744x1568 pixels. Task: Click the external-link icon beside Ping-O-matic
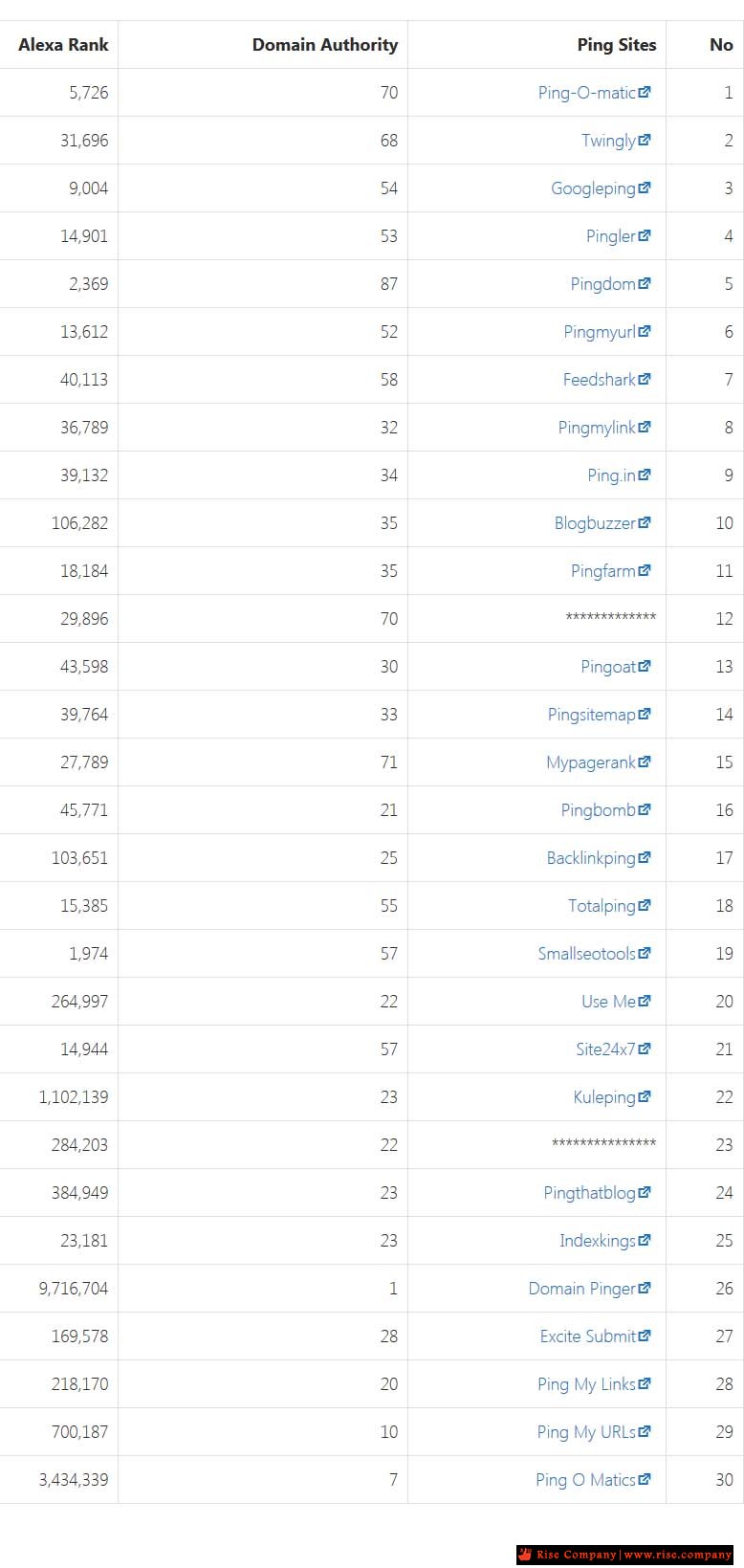[x=645, y=92]
